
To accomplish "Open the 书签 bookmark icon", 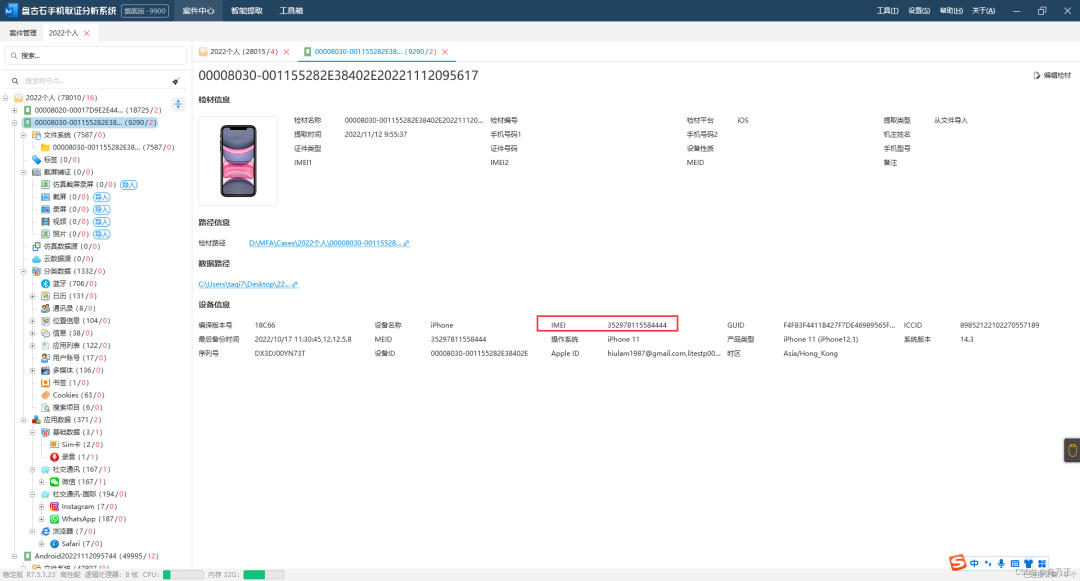I will click(45, 383).
